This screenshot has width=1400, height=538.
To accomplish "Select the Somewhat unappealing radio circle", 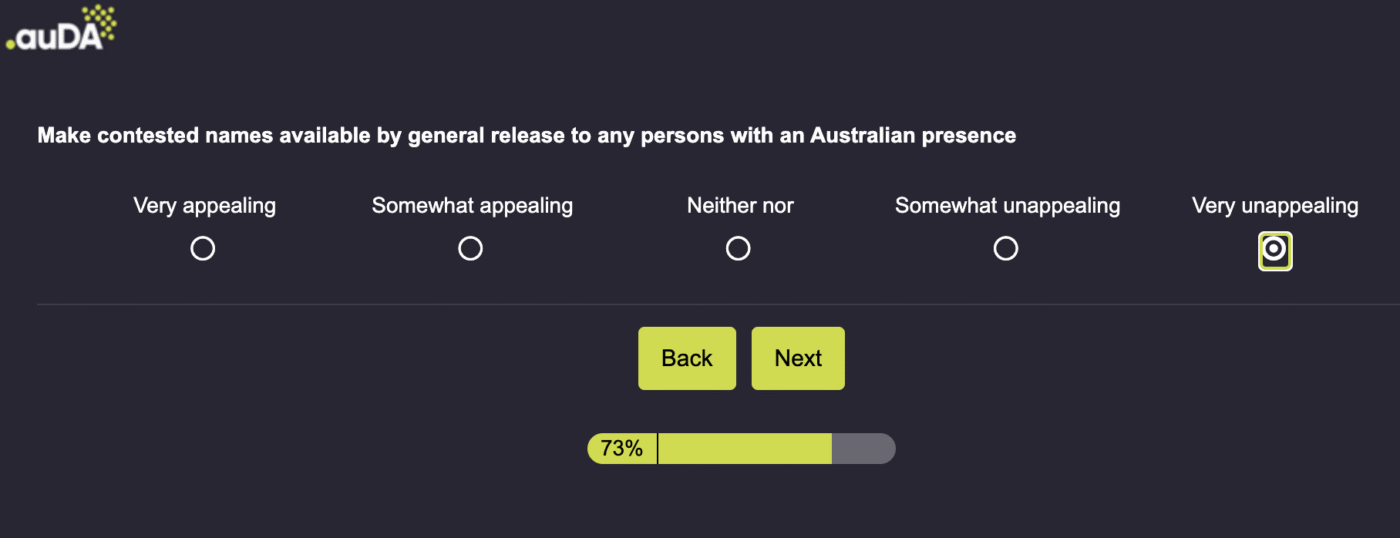I will tap(1006, 249).
